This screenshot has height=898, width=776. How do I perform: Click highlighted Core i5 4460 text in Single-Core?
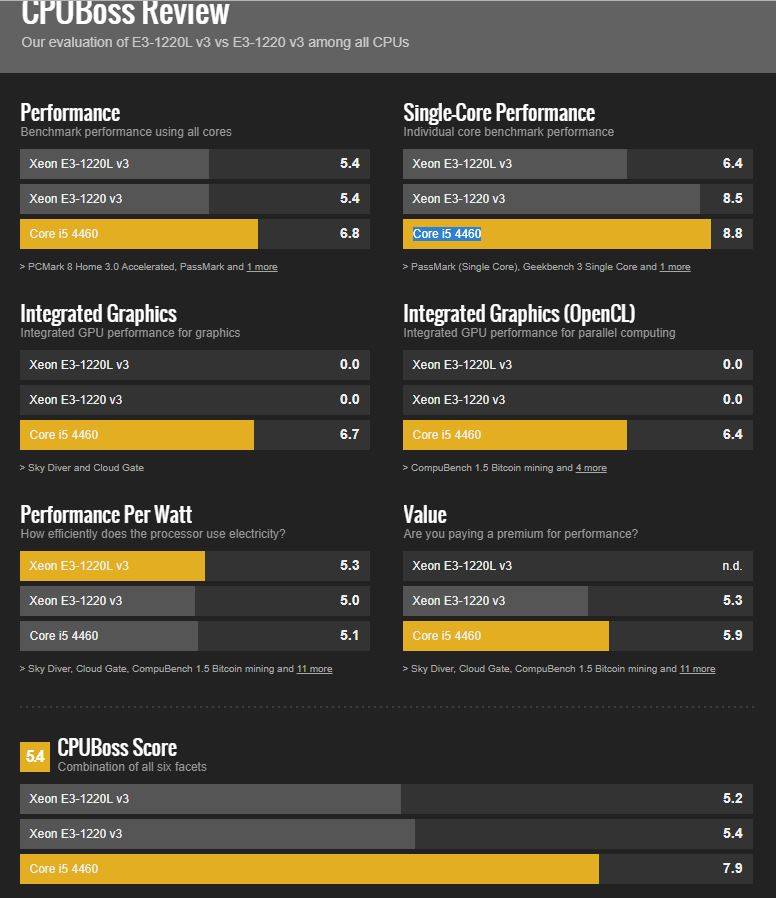447,234
